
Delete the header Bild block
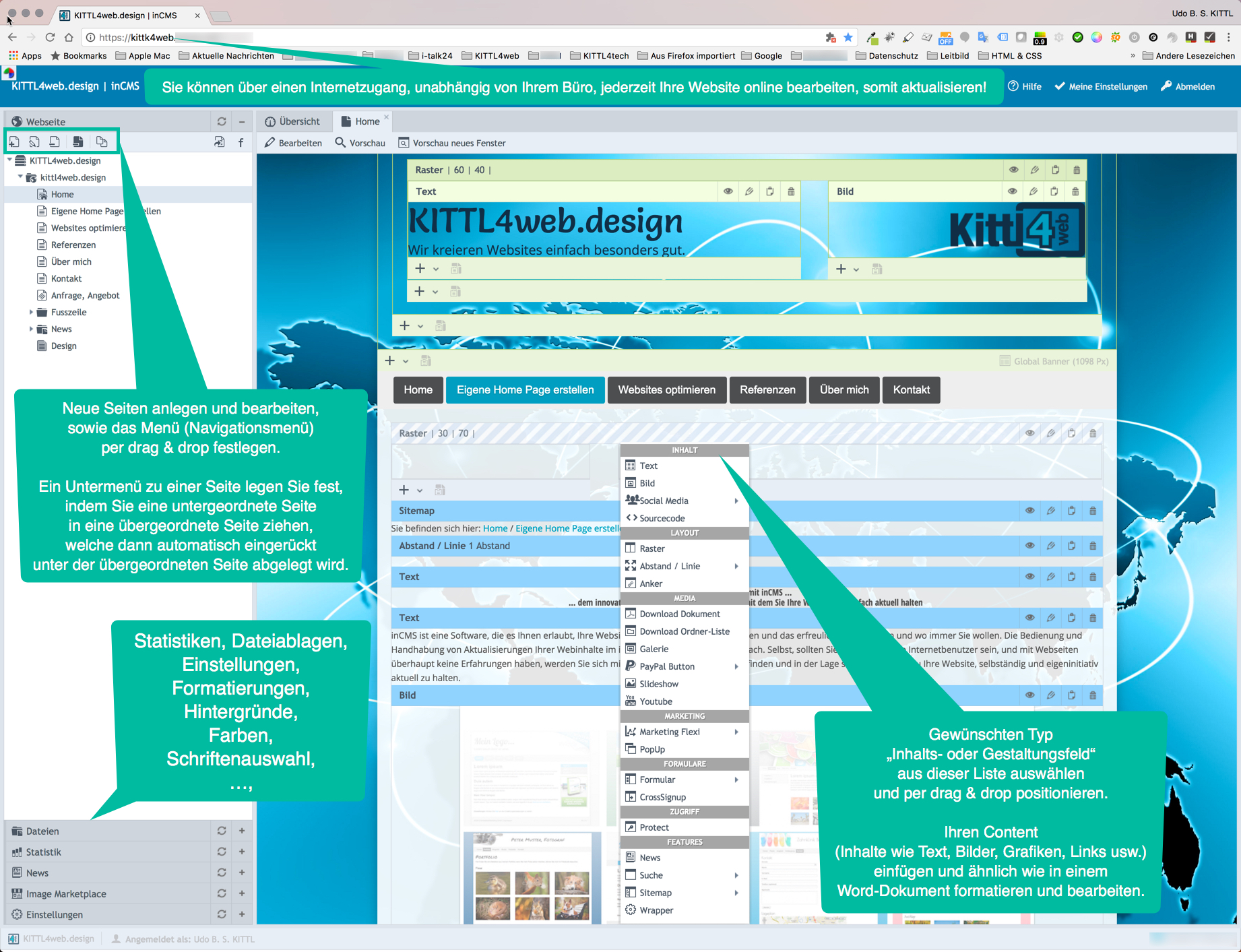click(1075, 191)
